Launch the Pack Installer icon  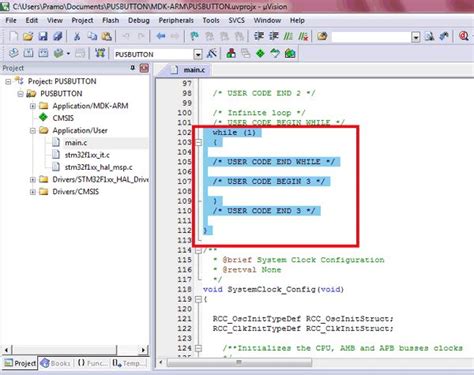click(x=290, y=53)
